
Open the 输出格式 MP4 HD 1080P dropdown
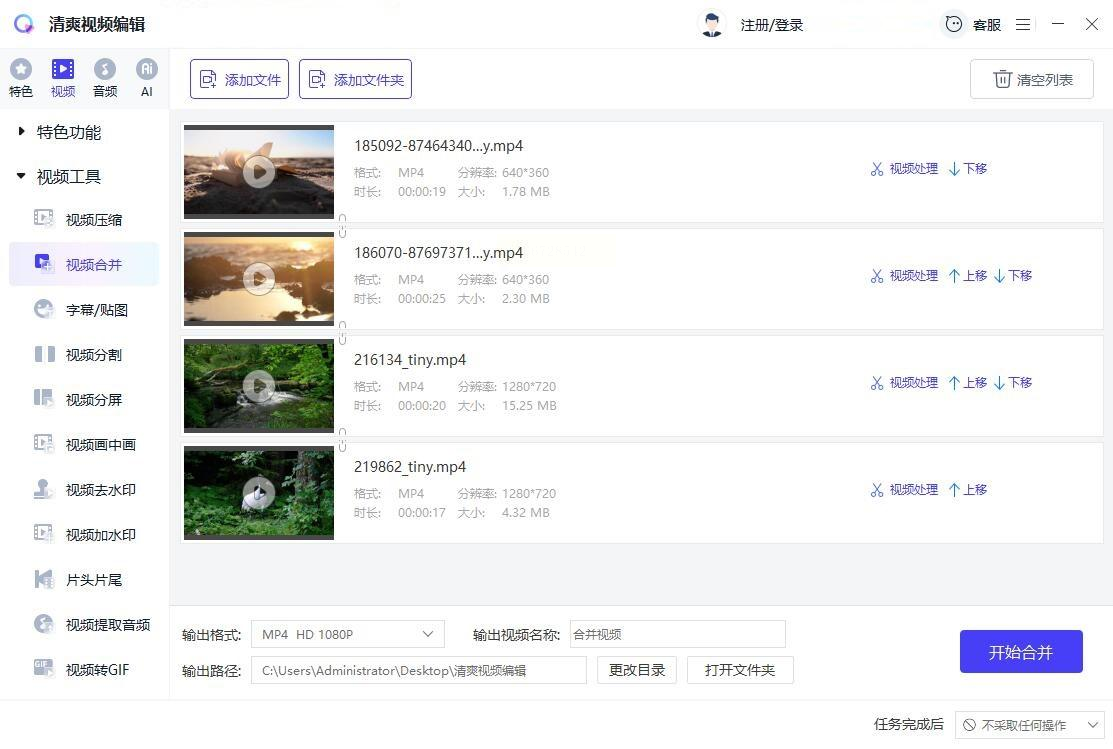(x=348, y=634)
